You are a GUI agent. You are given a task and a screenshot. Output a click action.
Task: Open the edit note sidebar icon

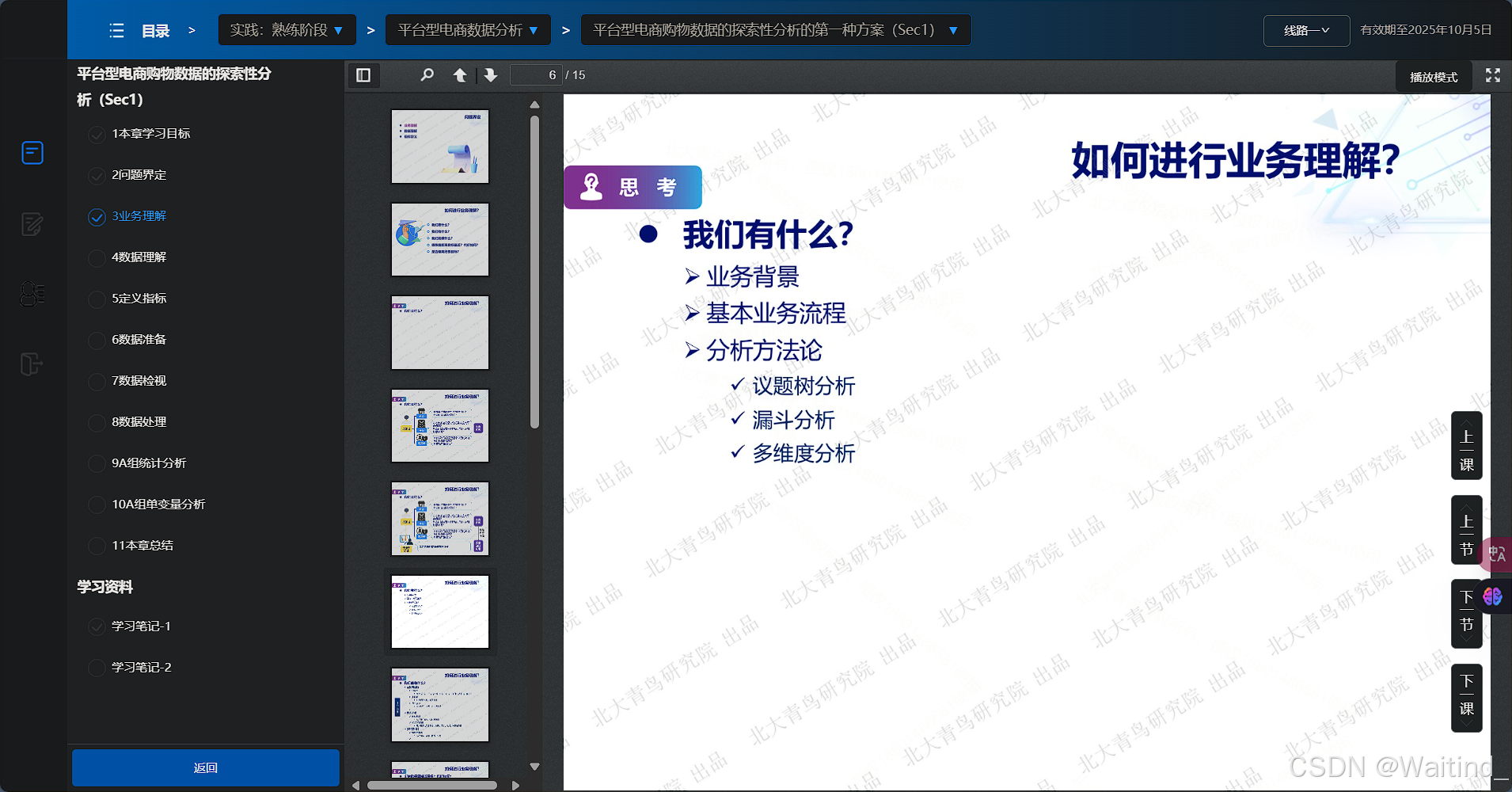[x=32, y=224]
